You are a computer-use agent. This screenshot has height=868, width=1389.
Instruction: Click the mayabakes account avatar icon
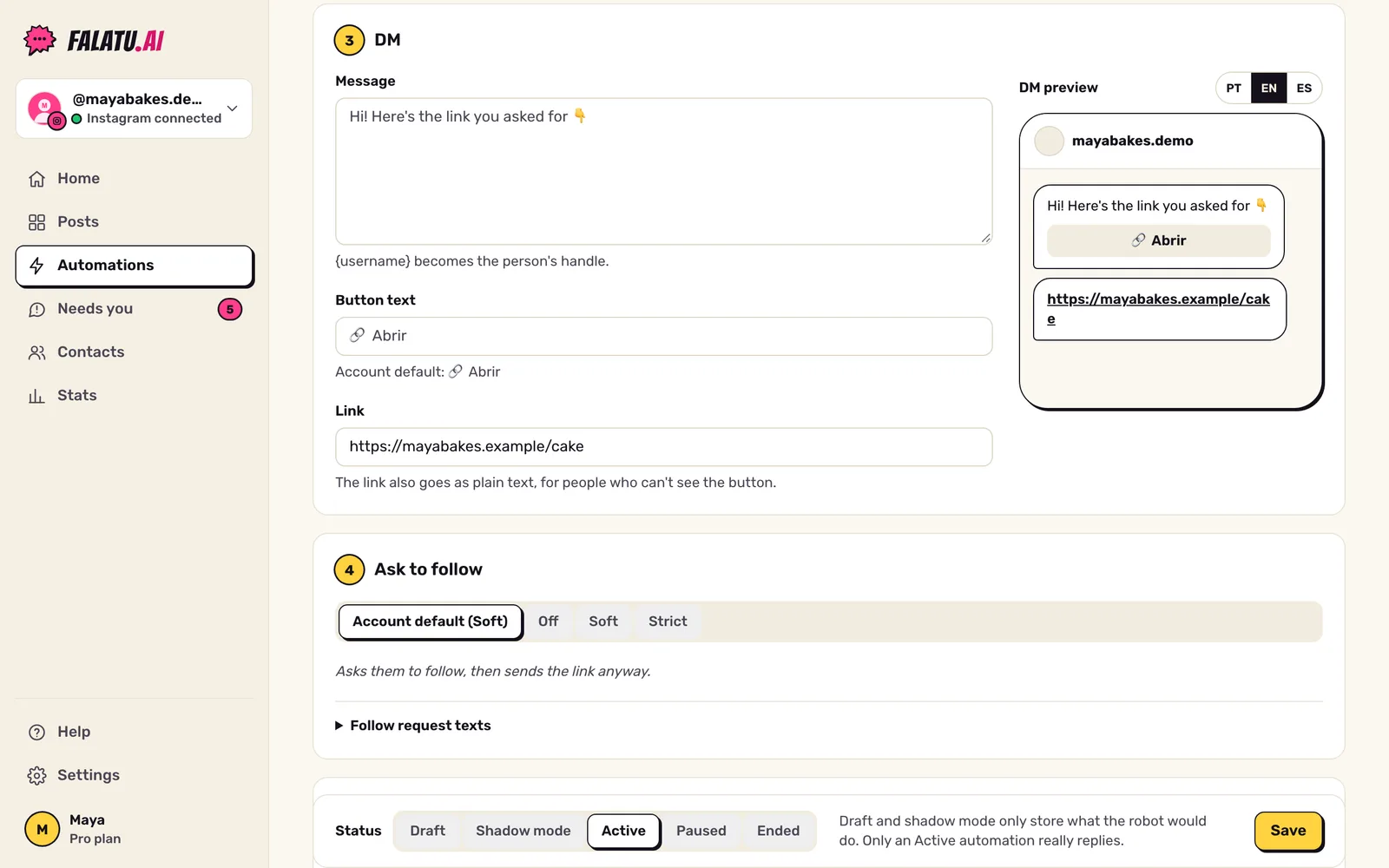[x=45, y=108]
